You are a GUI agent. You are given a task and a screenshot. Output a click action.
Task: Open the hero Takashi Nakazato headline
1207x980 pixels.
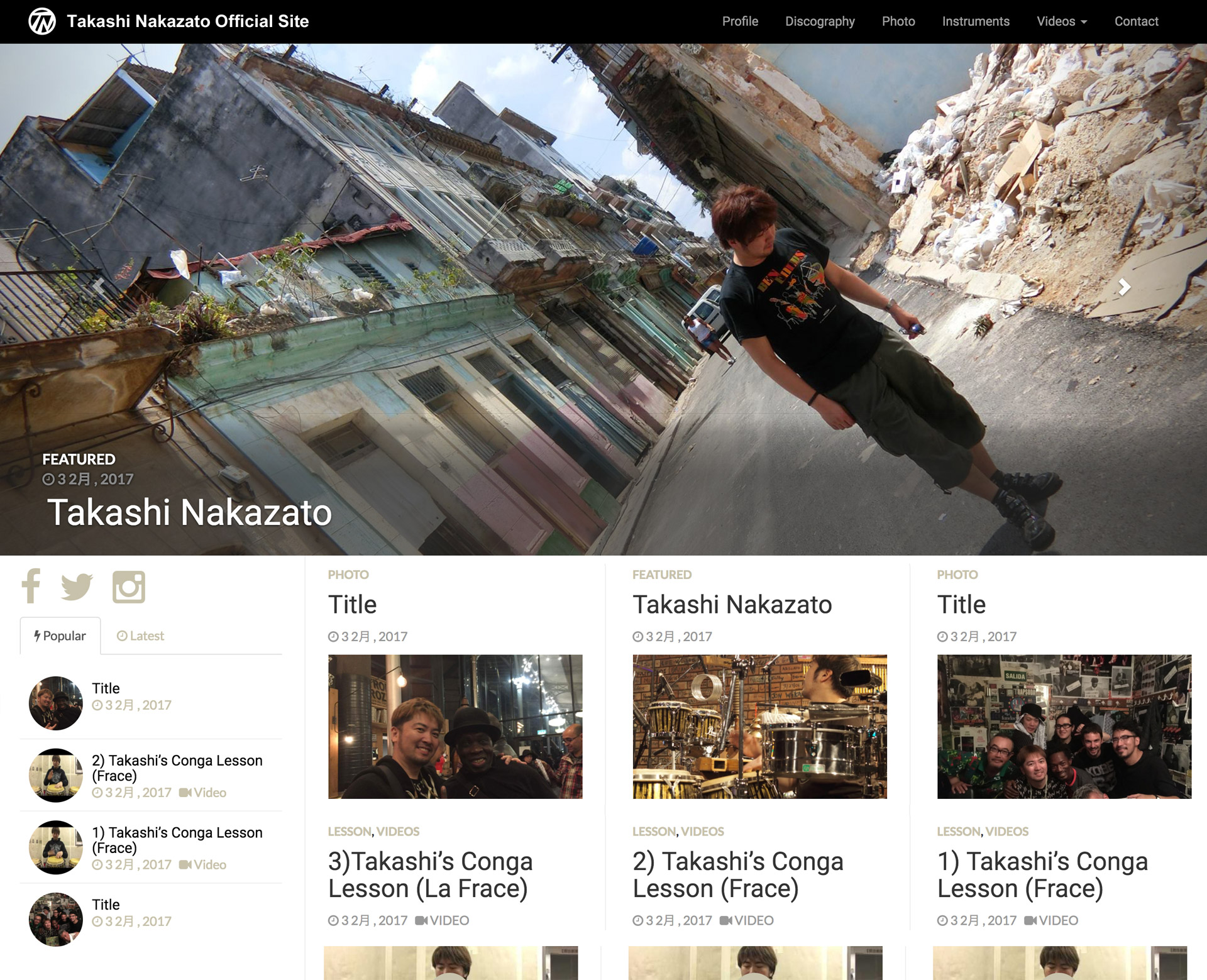tap(189, 512)
